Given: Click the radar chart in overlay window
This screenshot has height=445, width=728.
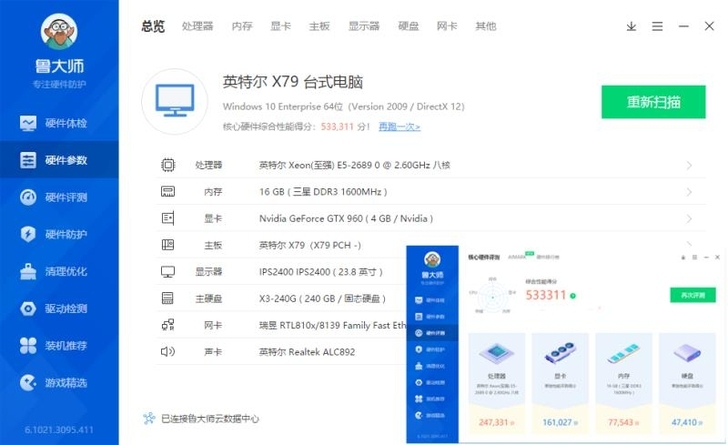Looking at the screenshot, I should (x=493, y=296).
